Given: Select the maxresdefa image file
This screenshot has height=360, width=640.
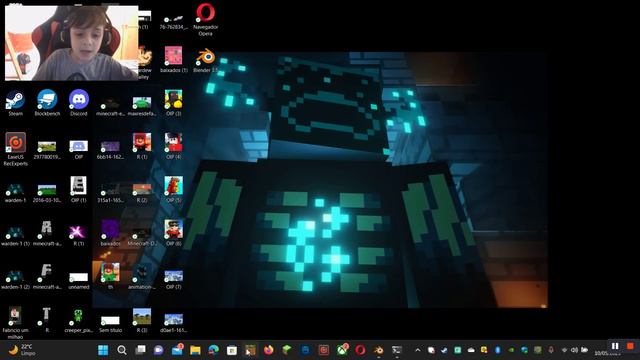Looking at the screenshot, I should 142,106.
